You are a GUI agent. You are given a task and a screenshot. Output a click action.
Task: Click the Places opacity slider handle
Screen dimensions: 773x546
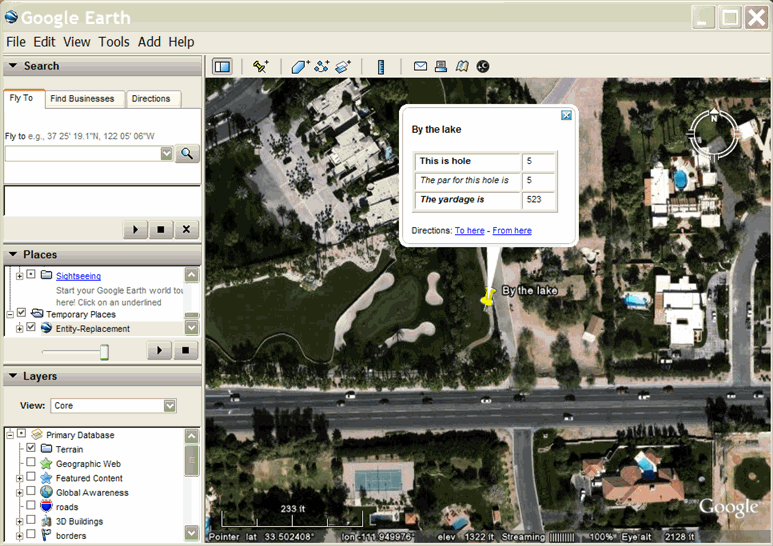pos(103,352)
